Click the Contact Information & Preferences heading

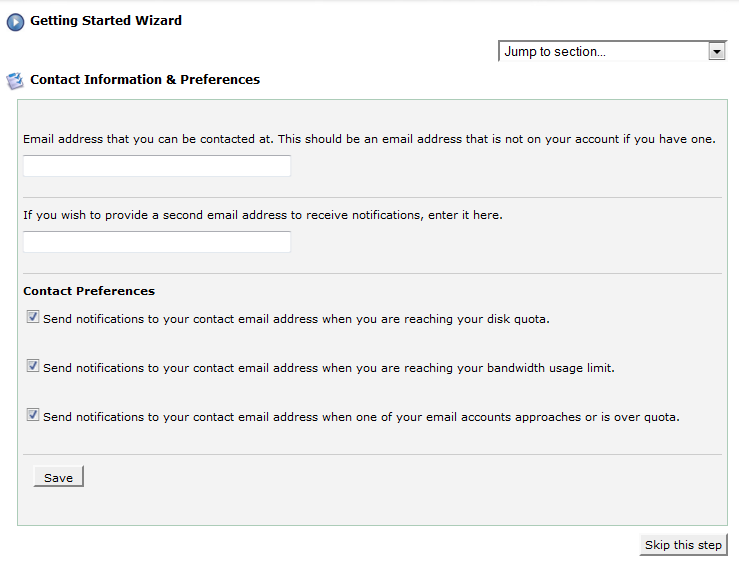(145, 80)
